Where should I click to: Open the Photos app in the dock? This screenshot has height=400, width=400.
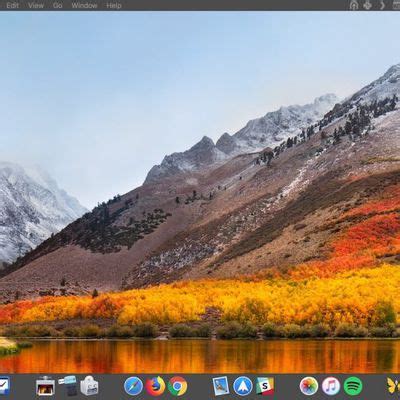(309, 386)
